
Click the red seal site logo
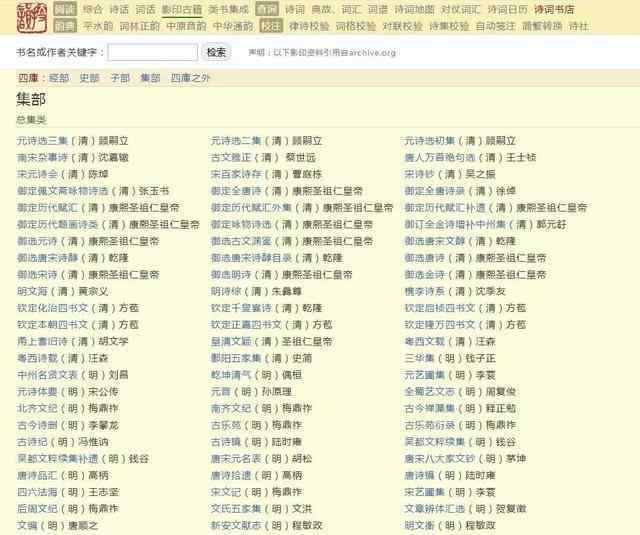pyautogui.click(x=24, y=17)
